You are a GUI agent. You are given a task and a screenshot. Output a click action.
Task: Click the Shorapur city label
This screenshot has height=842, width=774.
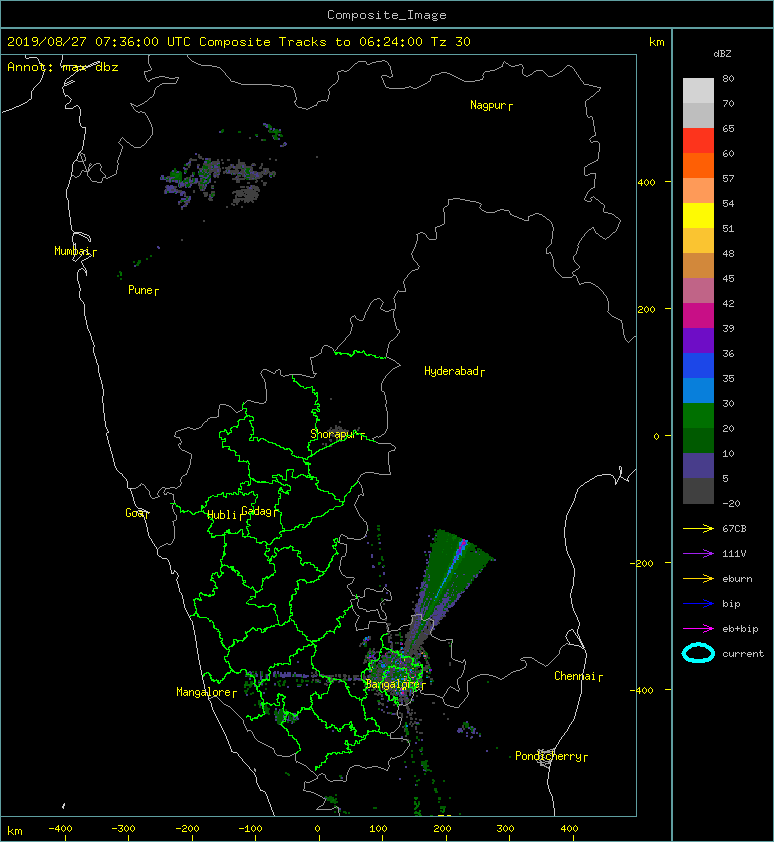334,434
